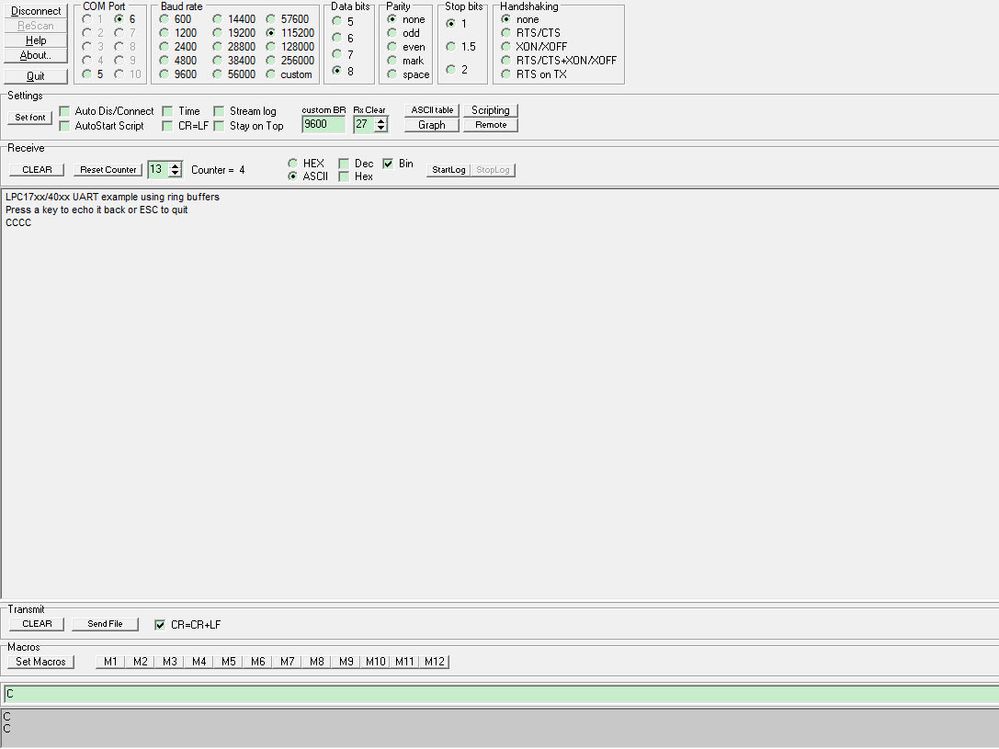
Task: Clear the Receive window
Action: [37, 169]
